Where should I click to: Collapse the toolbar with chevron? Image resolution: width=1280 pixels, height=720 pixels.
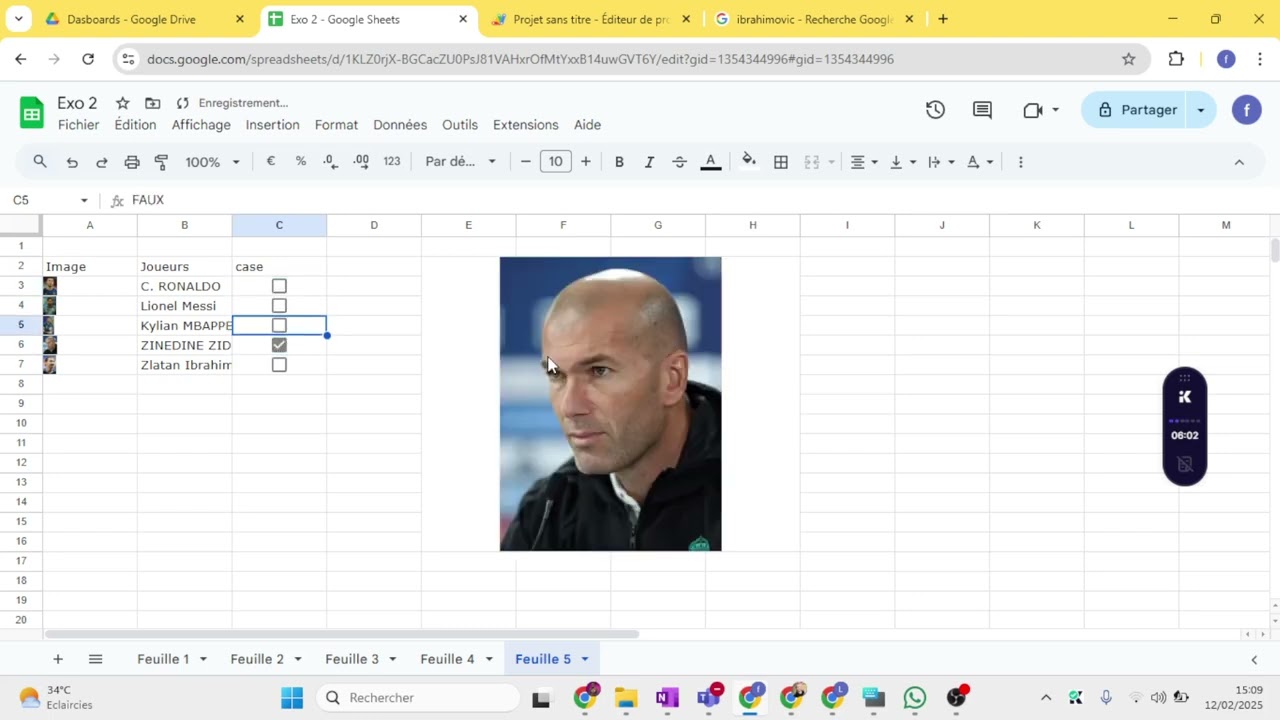point(1239,162)
